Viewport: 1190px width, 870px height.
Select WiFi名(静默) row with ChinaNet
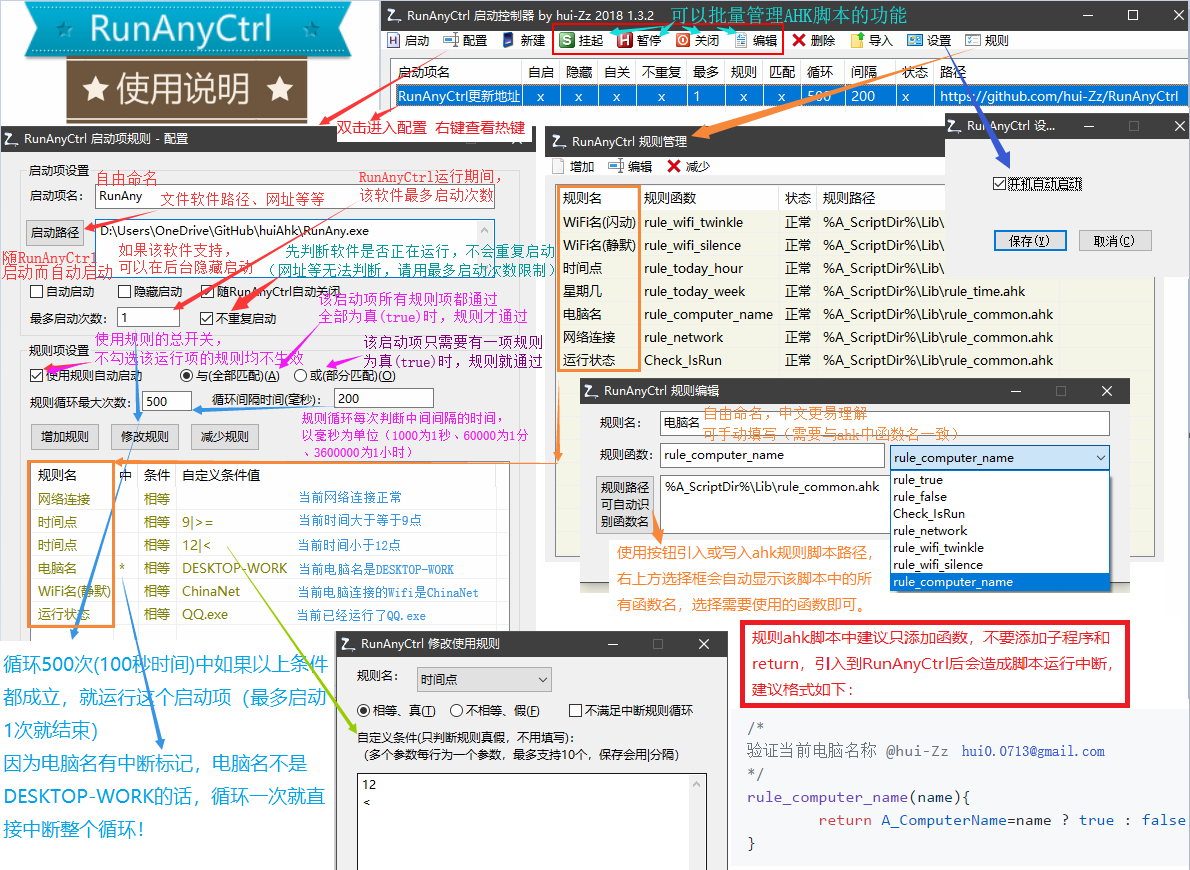click(x=269, y=591)
